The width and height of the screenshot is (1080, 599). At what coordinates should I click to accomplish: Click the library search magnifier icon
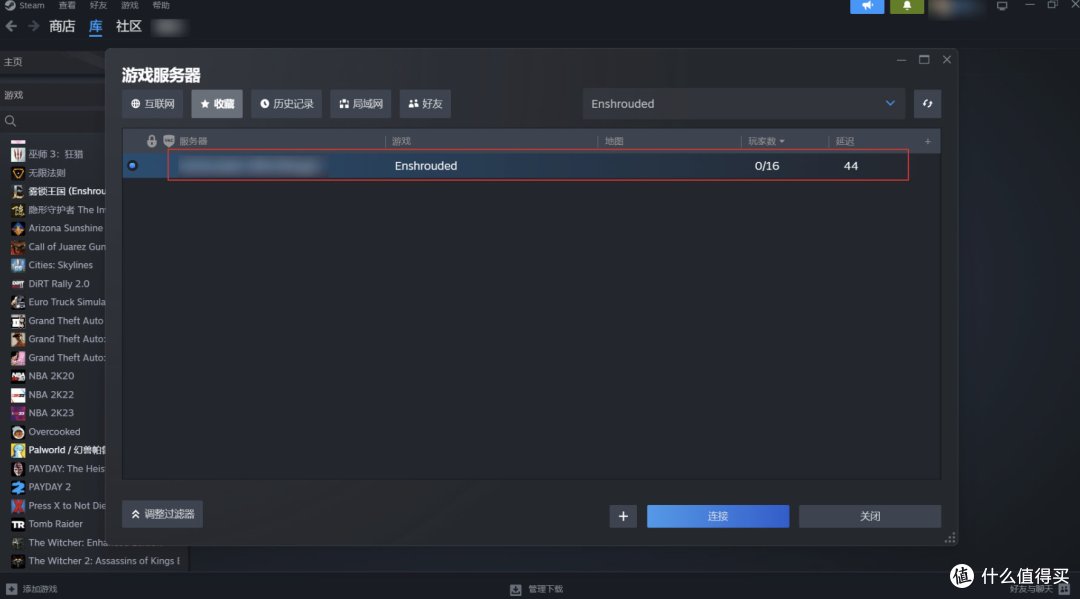[x=10, y=121]
